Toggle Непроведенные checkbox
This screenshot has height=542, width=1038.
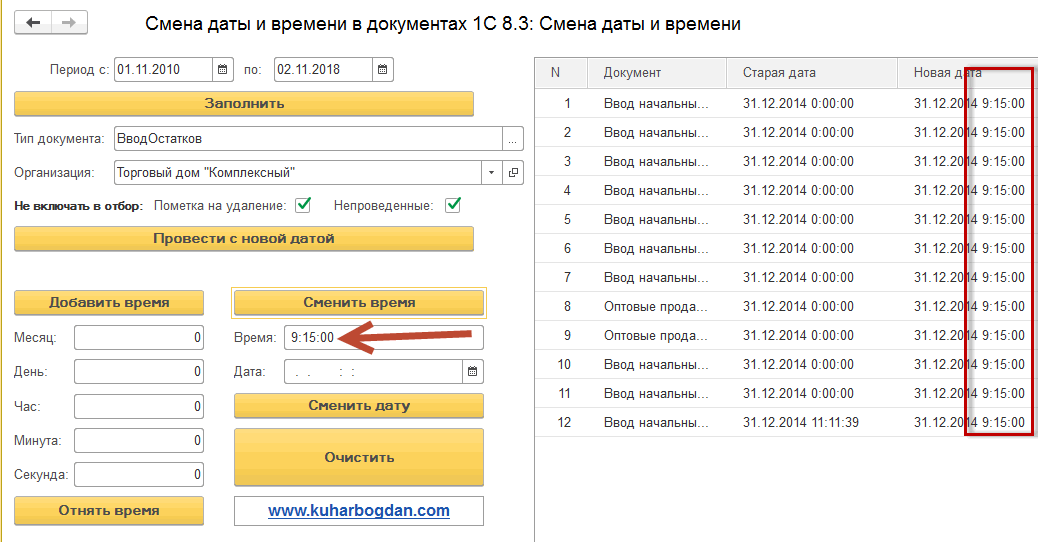452,205
